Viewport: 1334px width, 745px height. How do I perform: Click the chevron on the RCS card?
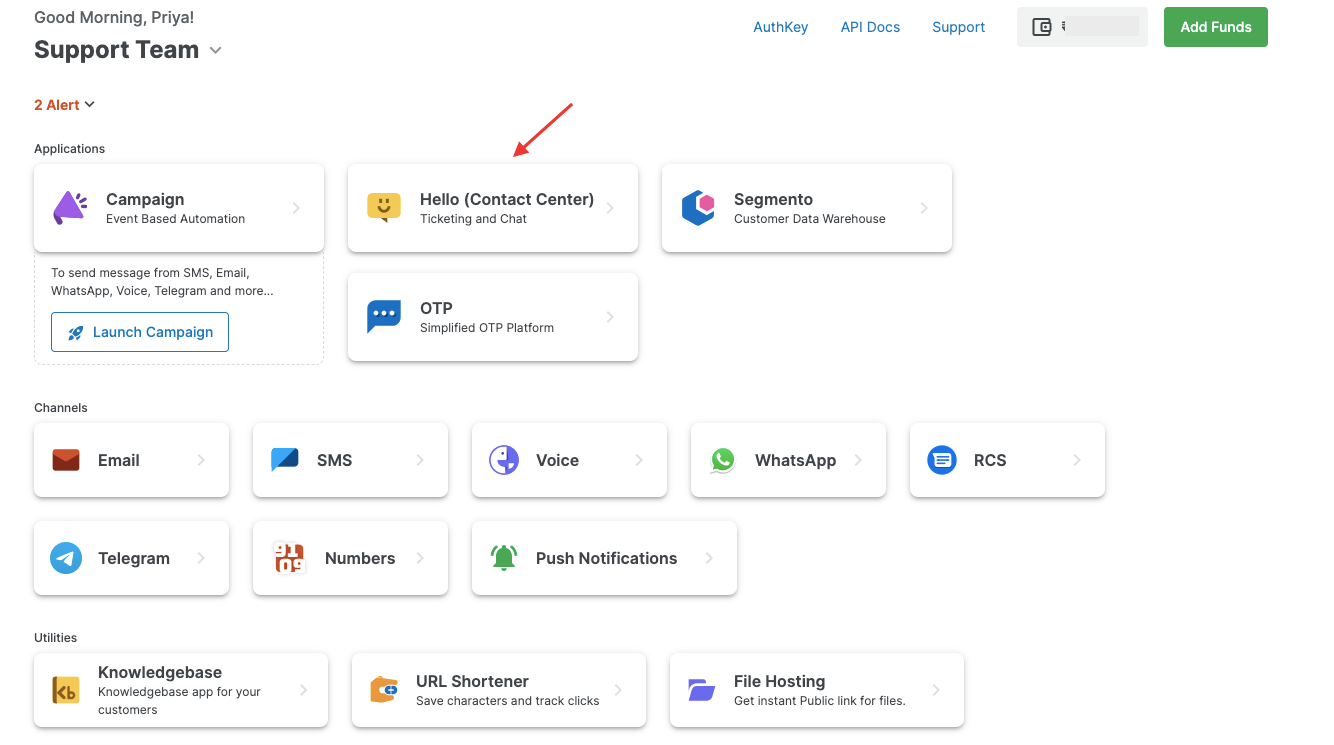(1077, 460)
